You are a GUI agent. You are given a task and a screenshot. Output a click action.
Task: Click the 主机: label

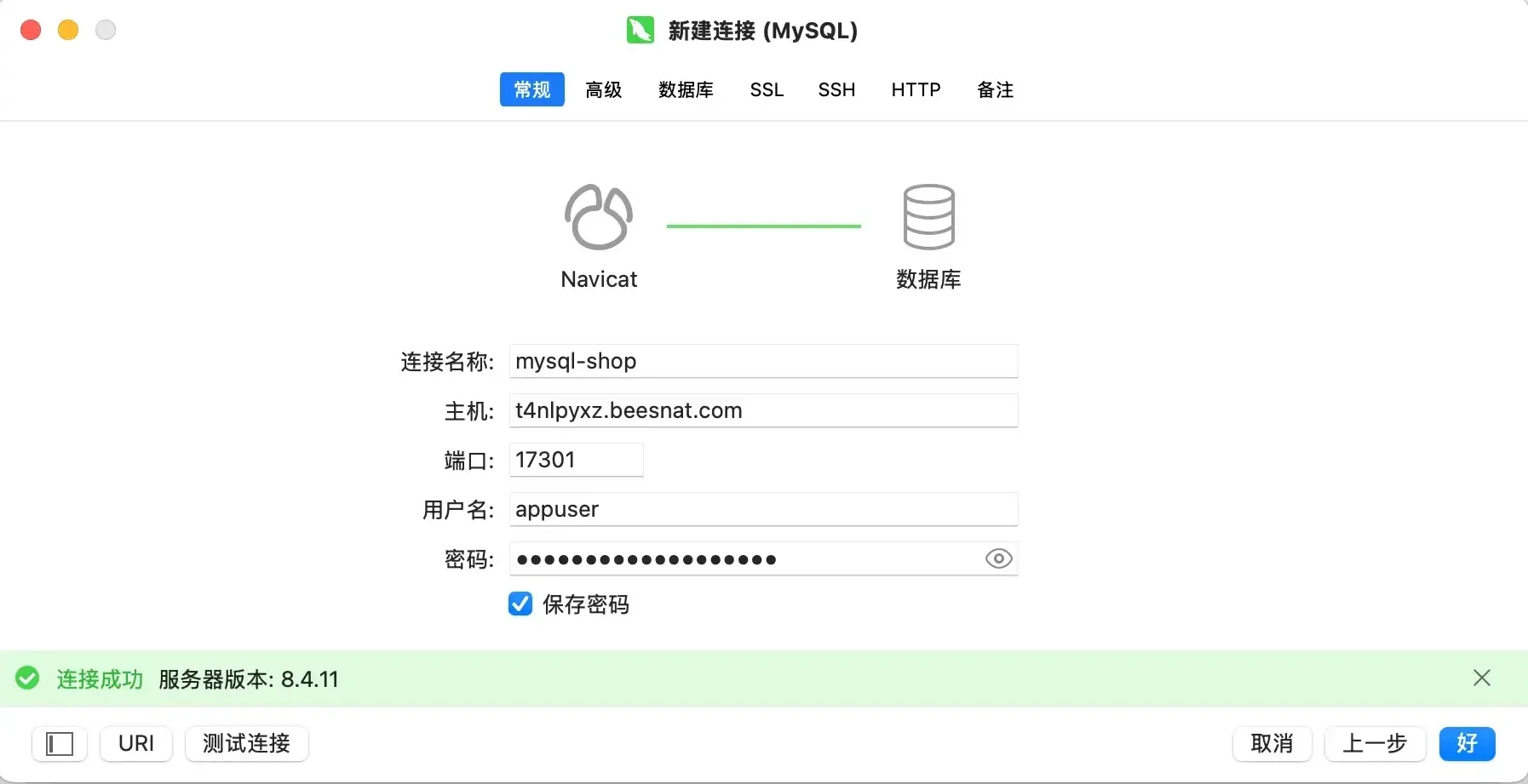click(469, 411)
